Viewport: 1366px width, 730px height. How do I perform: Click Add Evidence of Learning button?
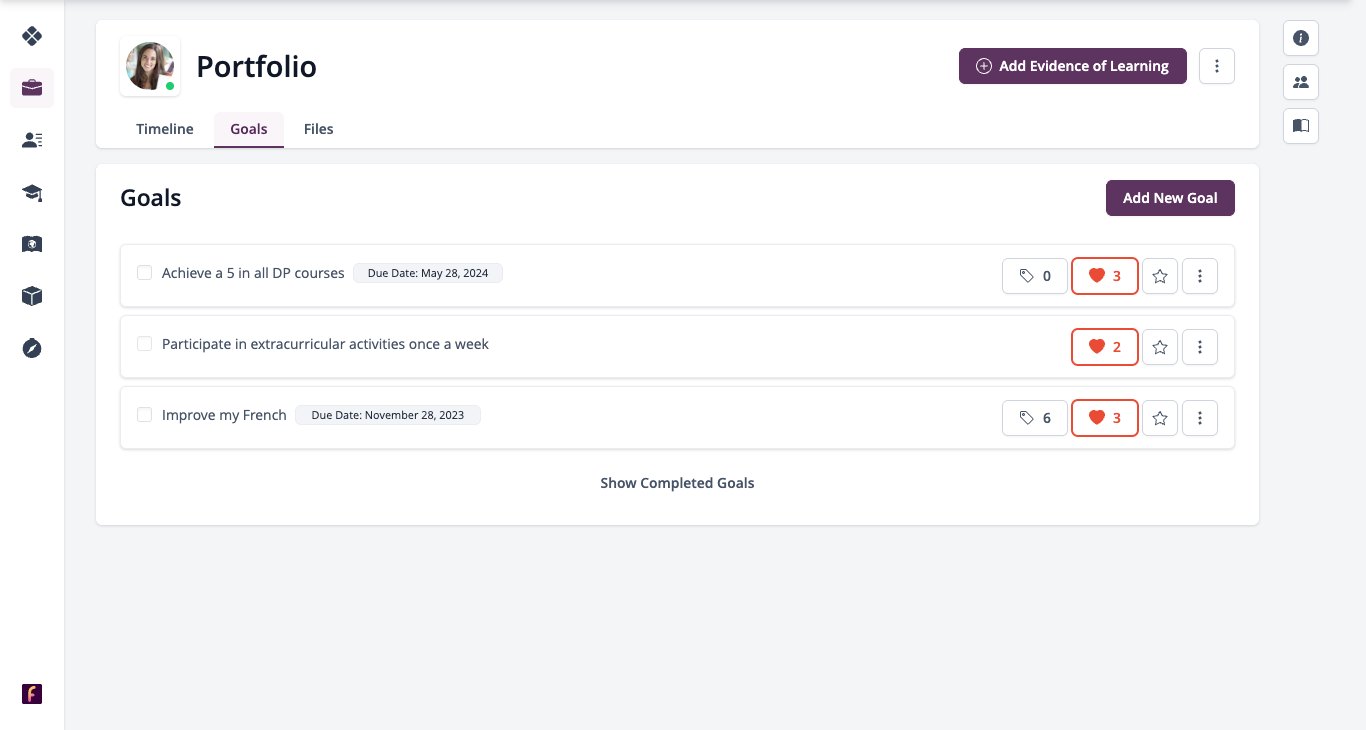point(1073,66)
